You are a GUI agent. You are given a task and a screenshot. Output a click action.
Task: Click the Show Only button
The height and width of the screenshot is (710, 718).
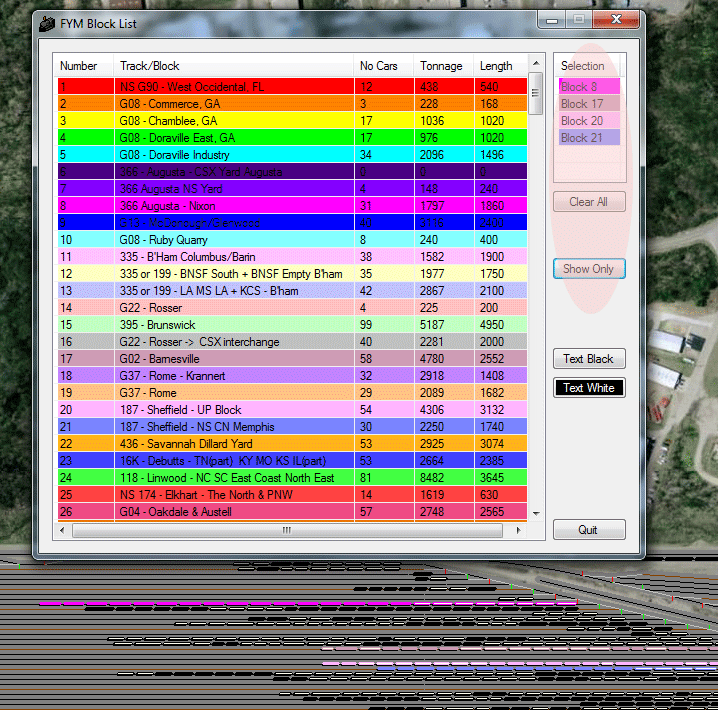[589, 269]
